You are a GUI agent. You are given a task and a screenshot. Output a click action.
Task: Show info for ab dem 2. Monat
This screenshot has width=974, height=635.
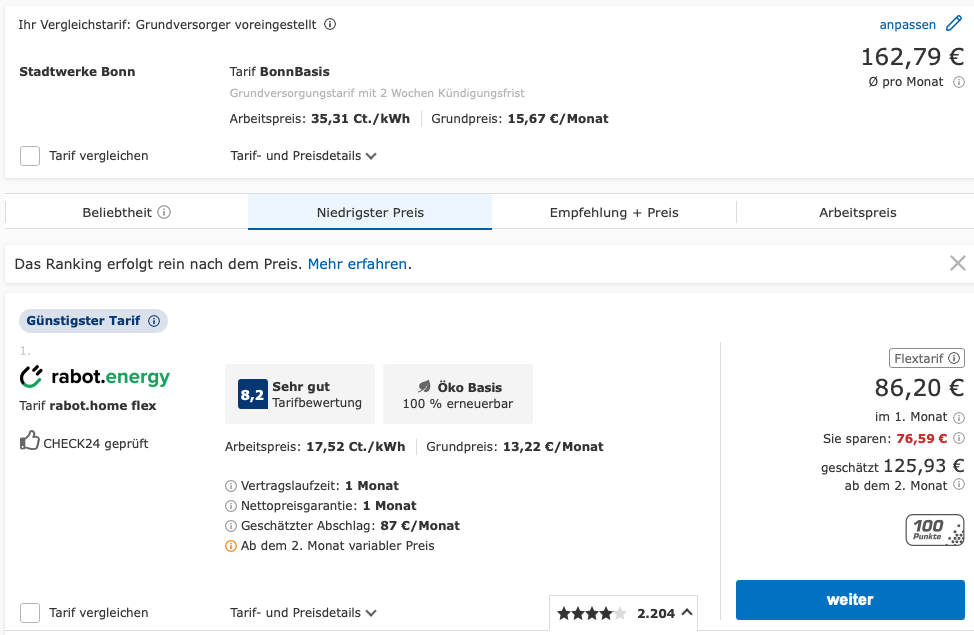959,484
